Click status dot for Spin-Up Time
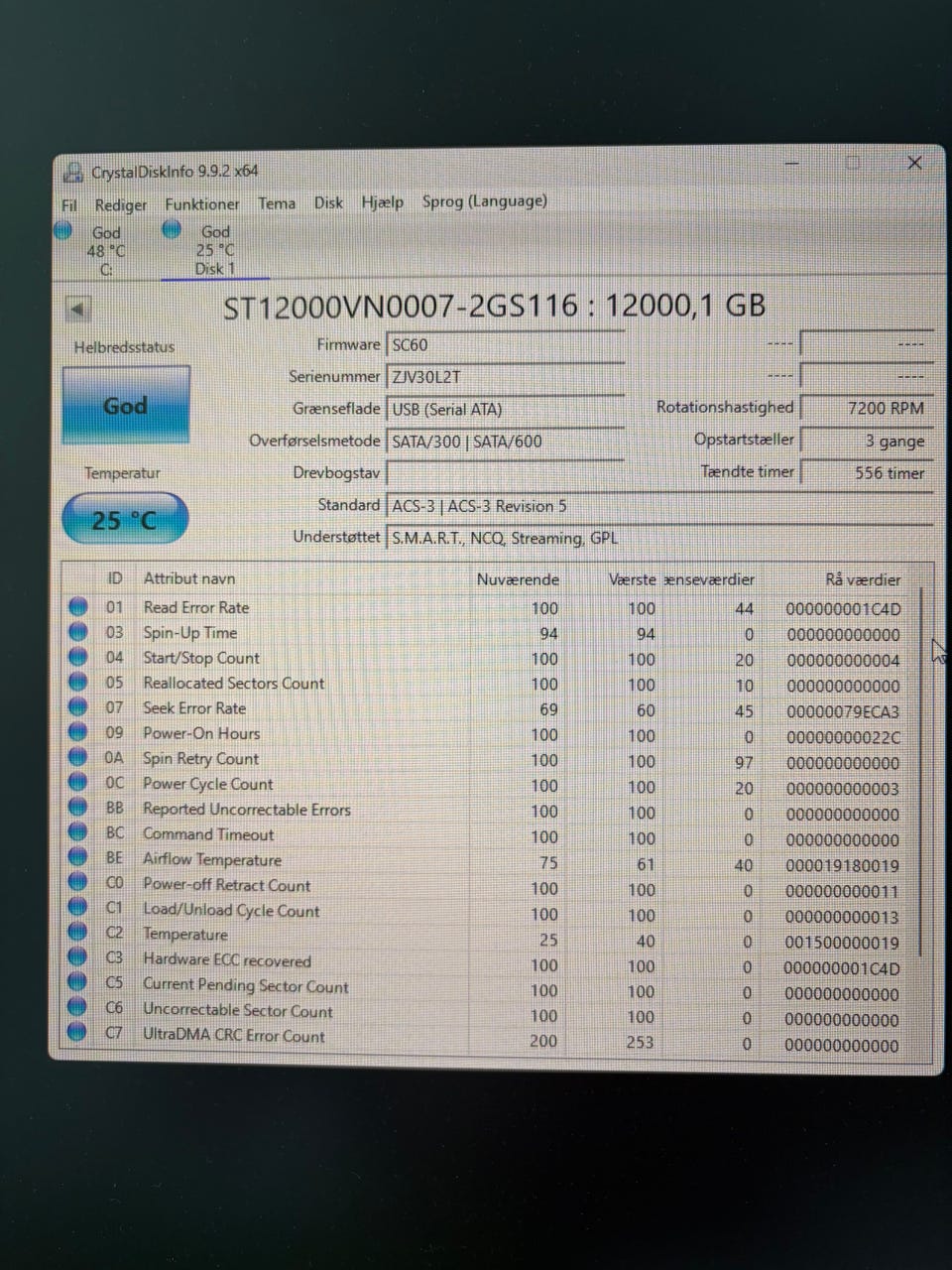The width and height of the screenshot is (952, 1270). pos(77,632)
